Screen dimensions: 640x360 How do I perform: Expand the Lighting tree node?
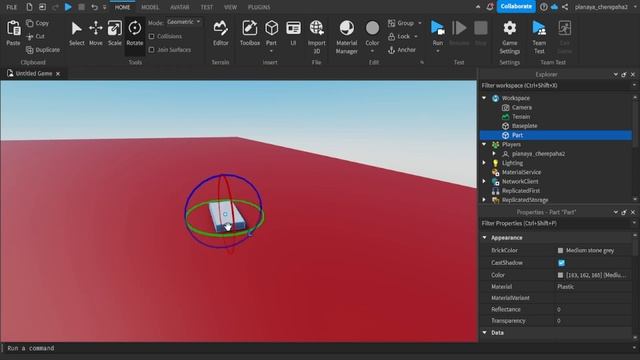[x=484, y=163]
